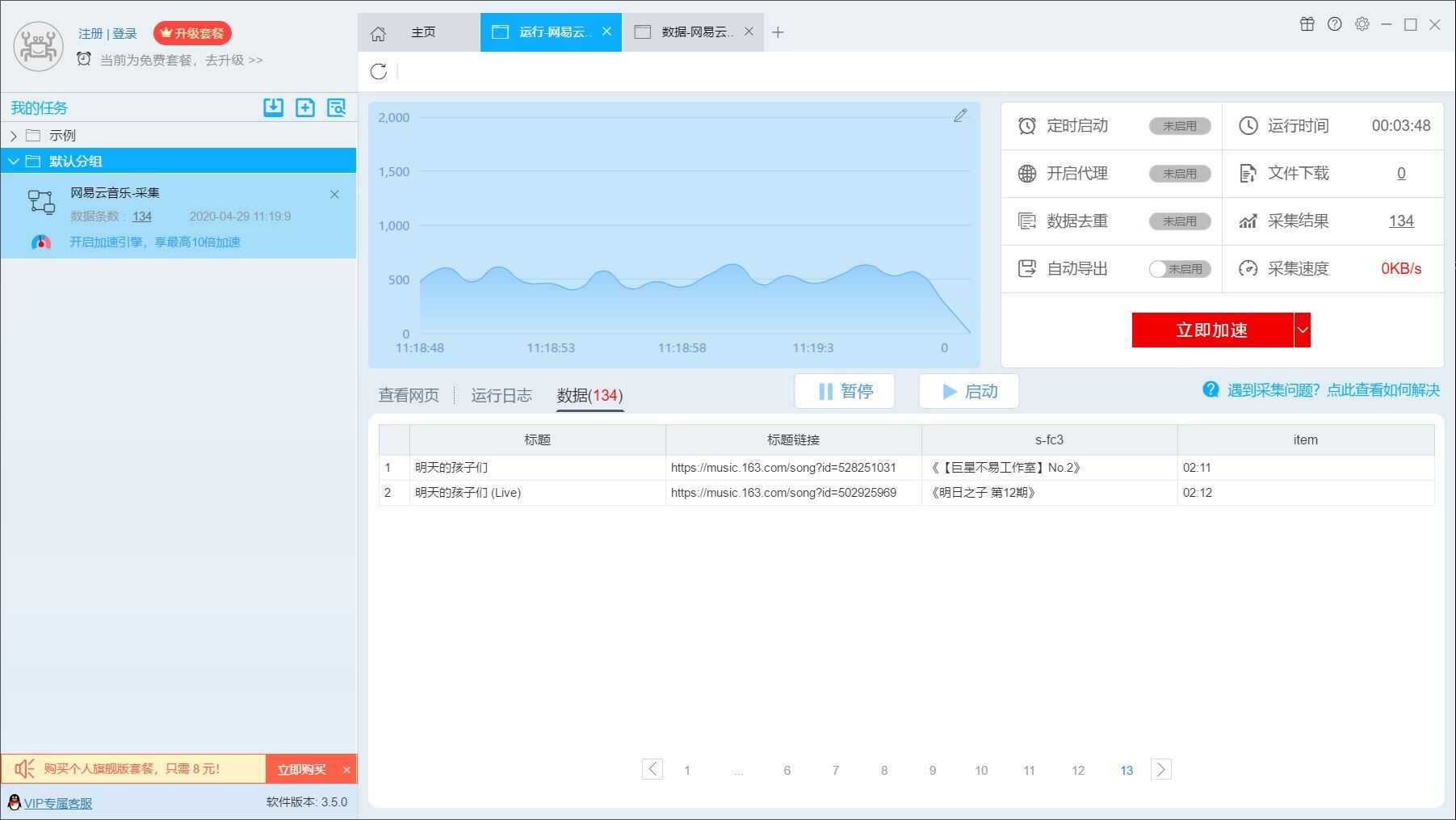Screen dimensions: 1456x820
Task: Click the refresh icon below the tabs
Action: coord(378,71)
